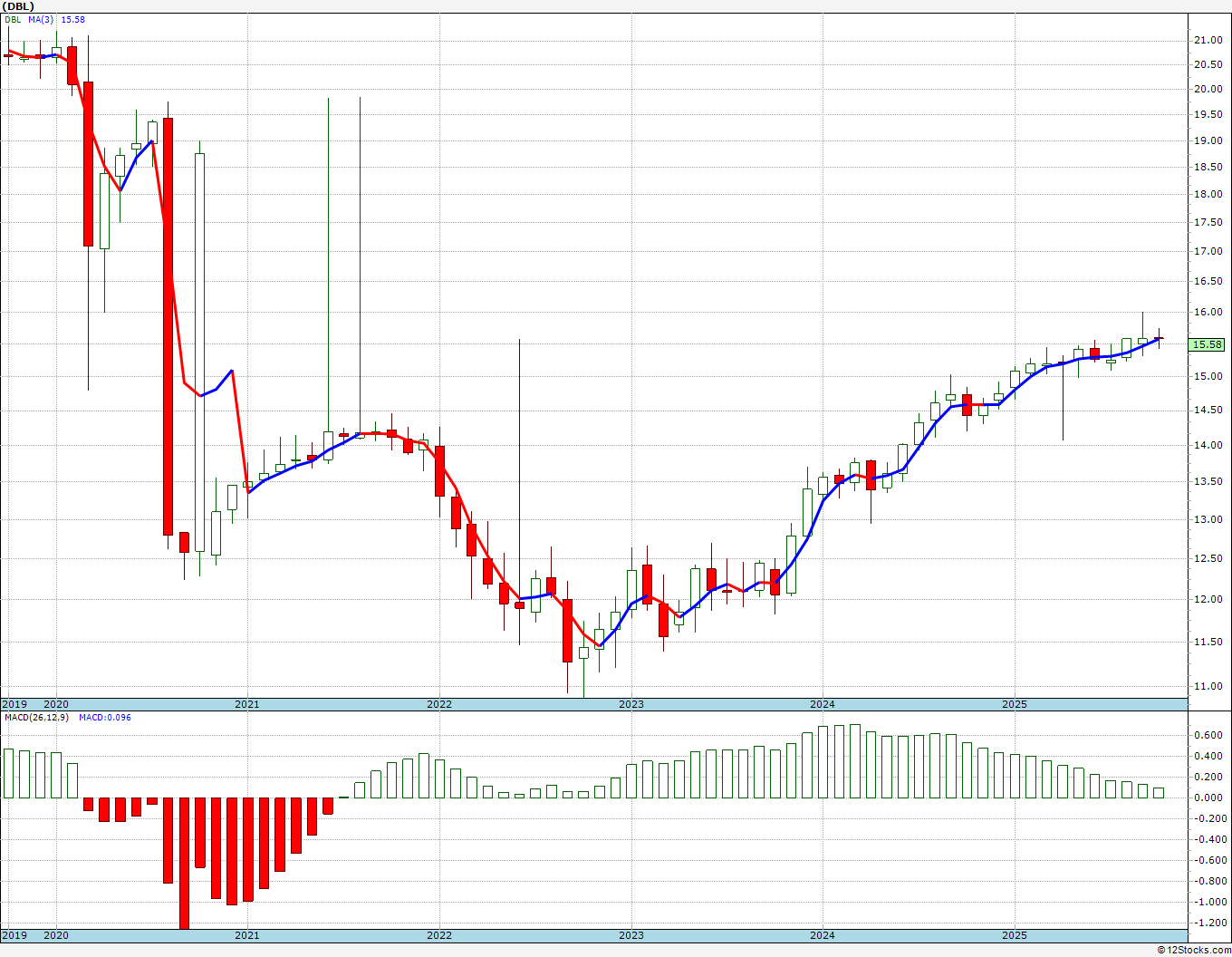This screenshot has width=1232, height=957.
Task: Click the 14.50 price axis label
Action: pyautogui.click(x=1207, y=410)
